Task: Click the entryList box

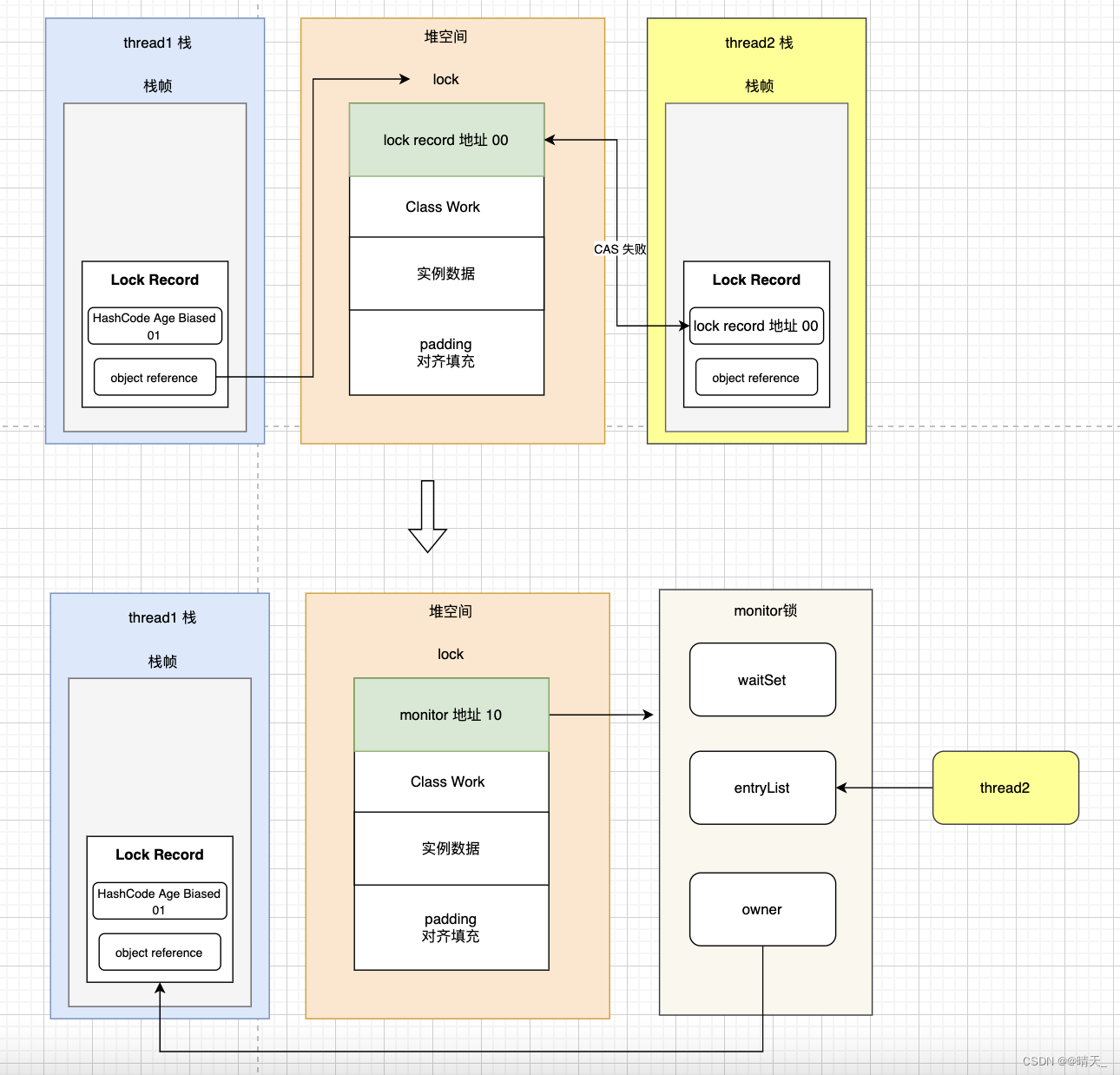Action: (762, 788)
